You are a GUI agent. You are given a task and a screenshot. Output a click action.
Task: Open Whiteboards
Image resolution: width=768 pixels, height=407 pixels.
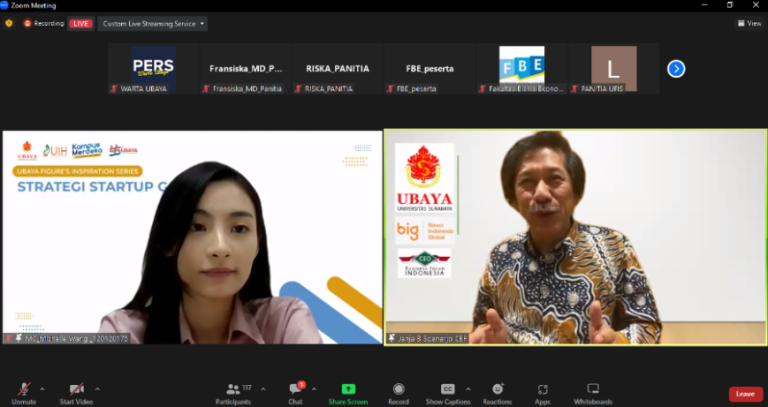593,390
